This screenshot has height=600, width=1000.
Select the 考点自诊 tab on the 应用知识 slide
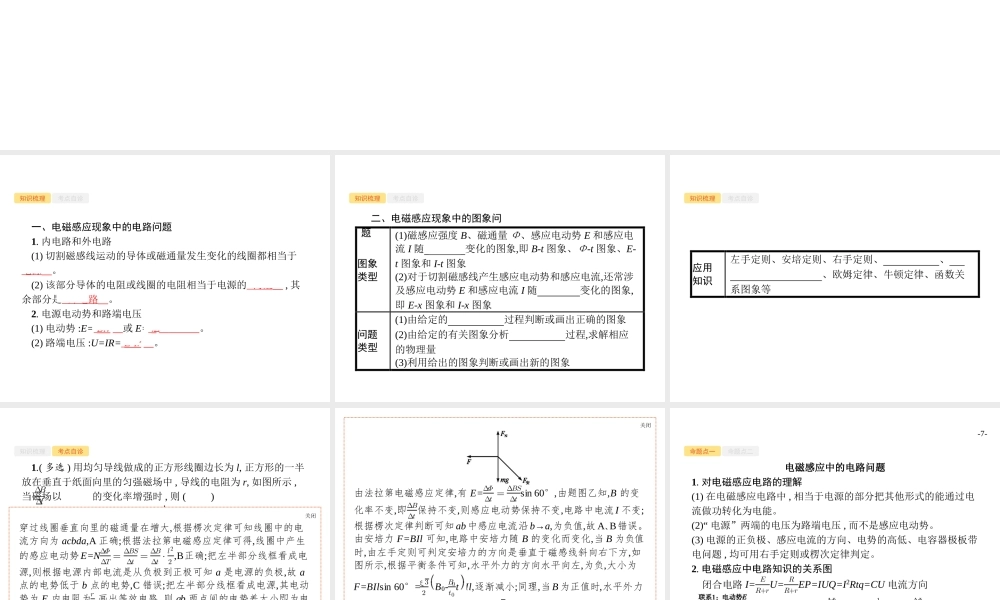pyautogui.click(x=740, y=198)
